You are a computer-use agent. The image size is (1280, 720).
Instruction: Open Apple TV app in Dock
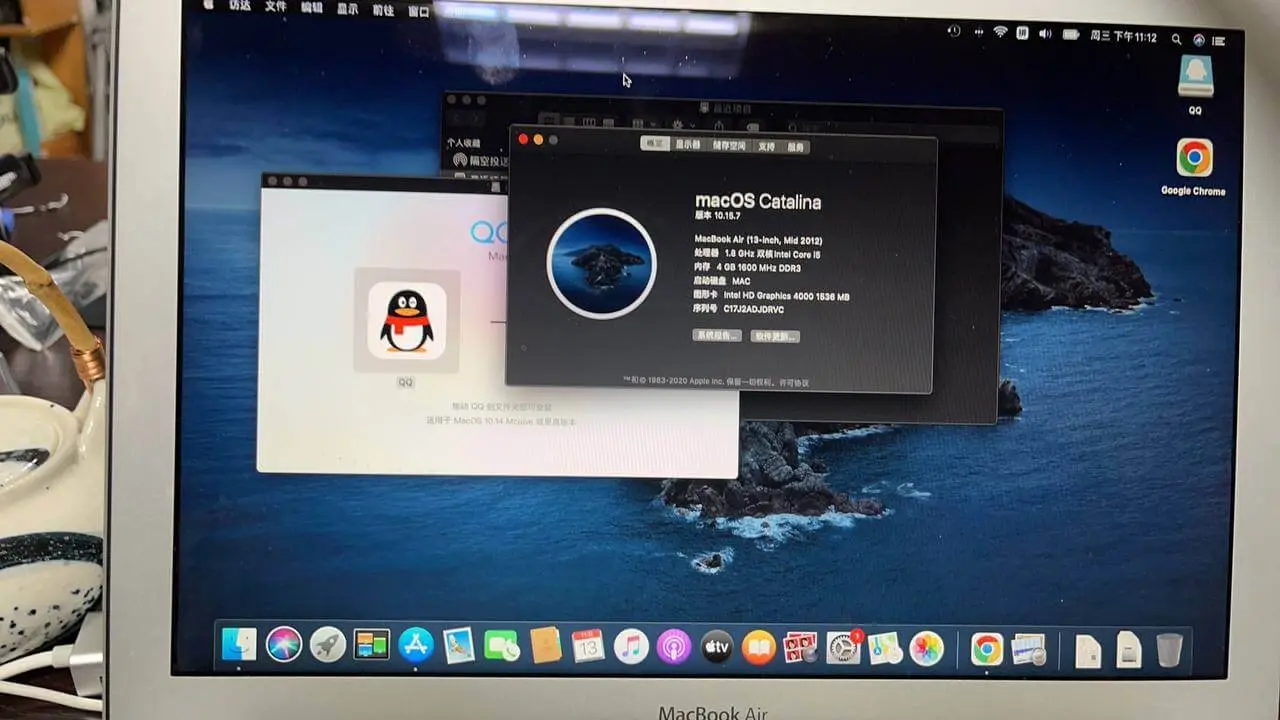click(x=717, y=648)
